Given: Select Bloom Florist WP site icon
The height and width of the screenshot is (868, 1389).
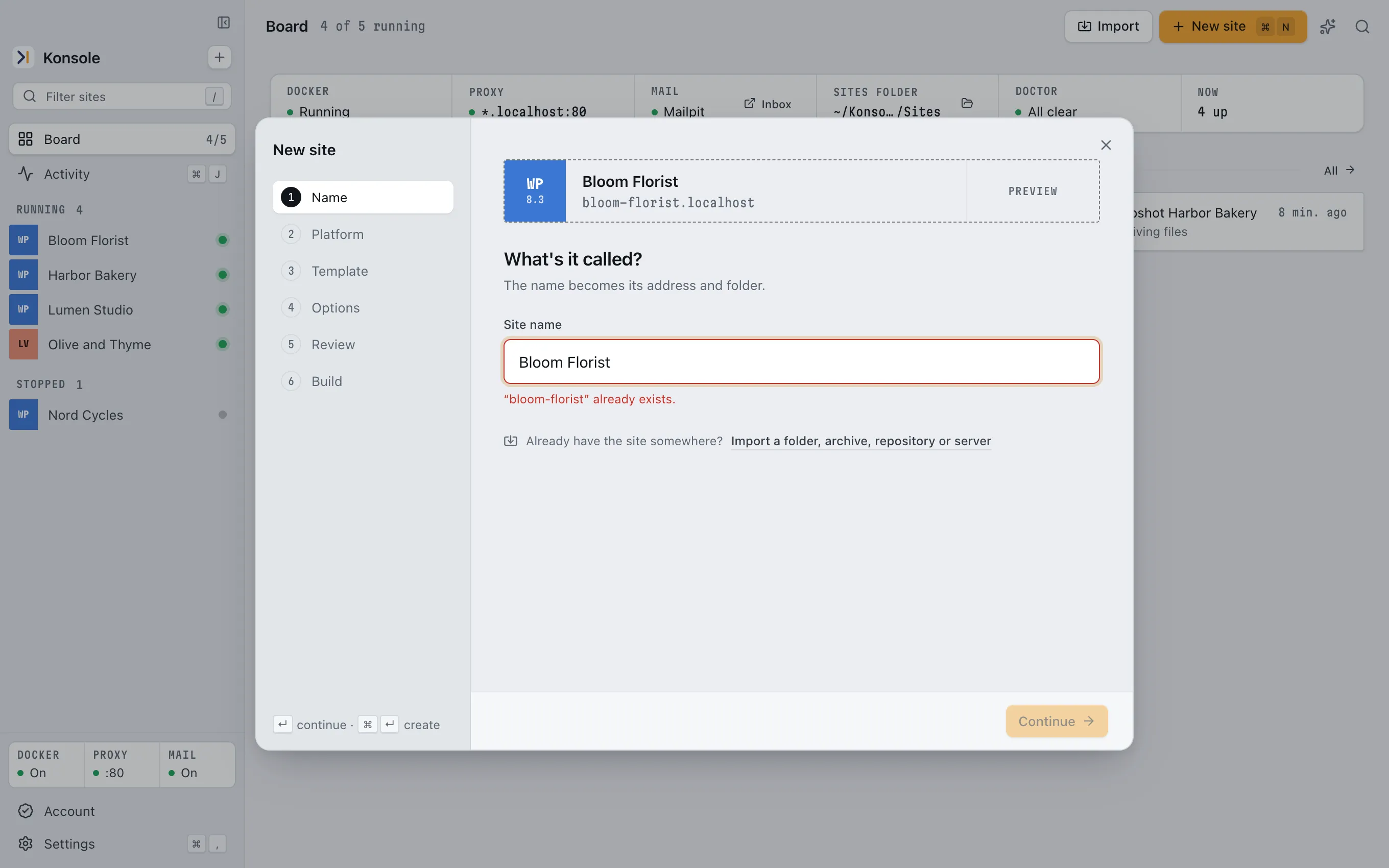Looking at the screenshot, I should click(x=23, y=240).
